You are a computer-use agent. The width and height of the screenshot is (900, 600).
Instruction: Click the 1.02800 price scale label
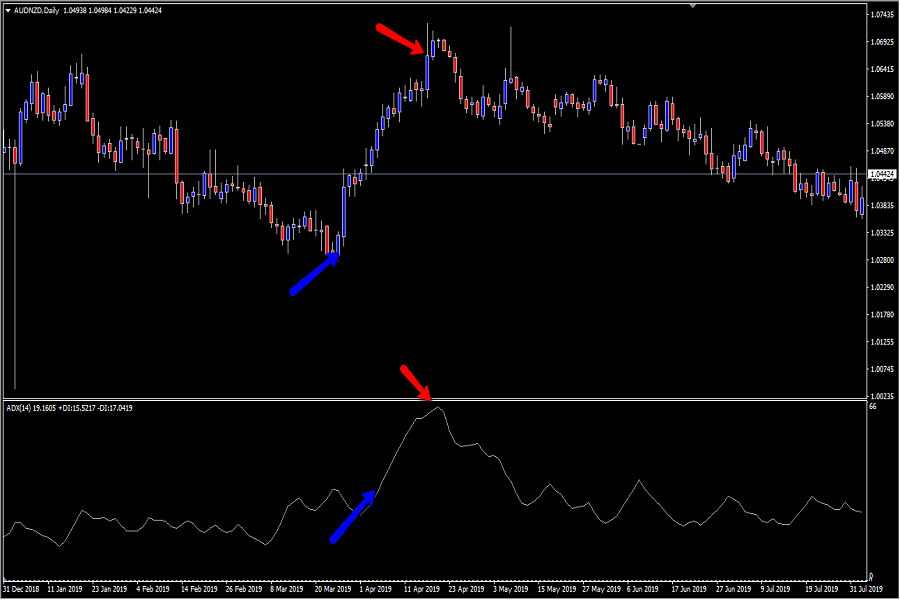883,260
